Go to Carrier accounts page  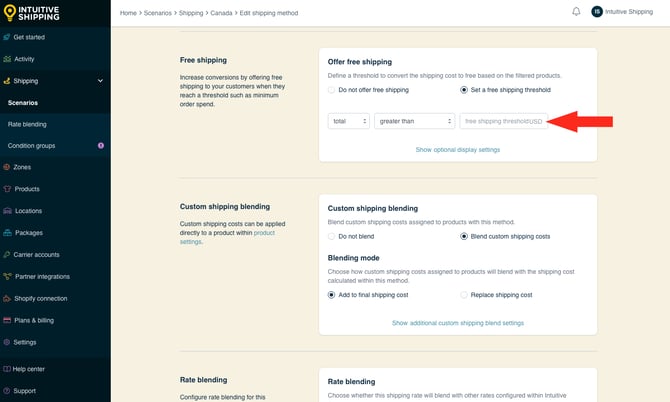(x=36, y=255)
